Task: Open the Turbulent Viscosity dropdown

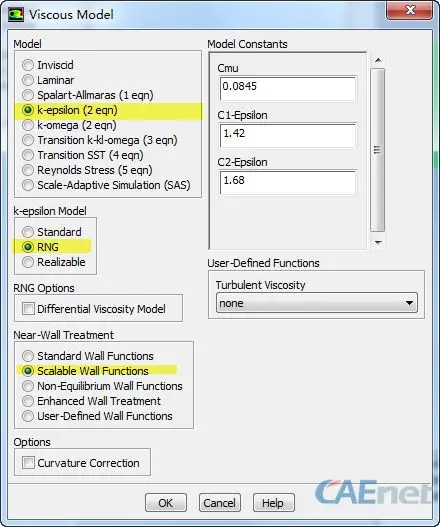Action: 317,303
